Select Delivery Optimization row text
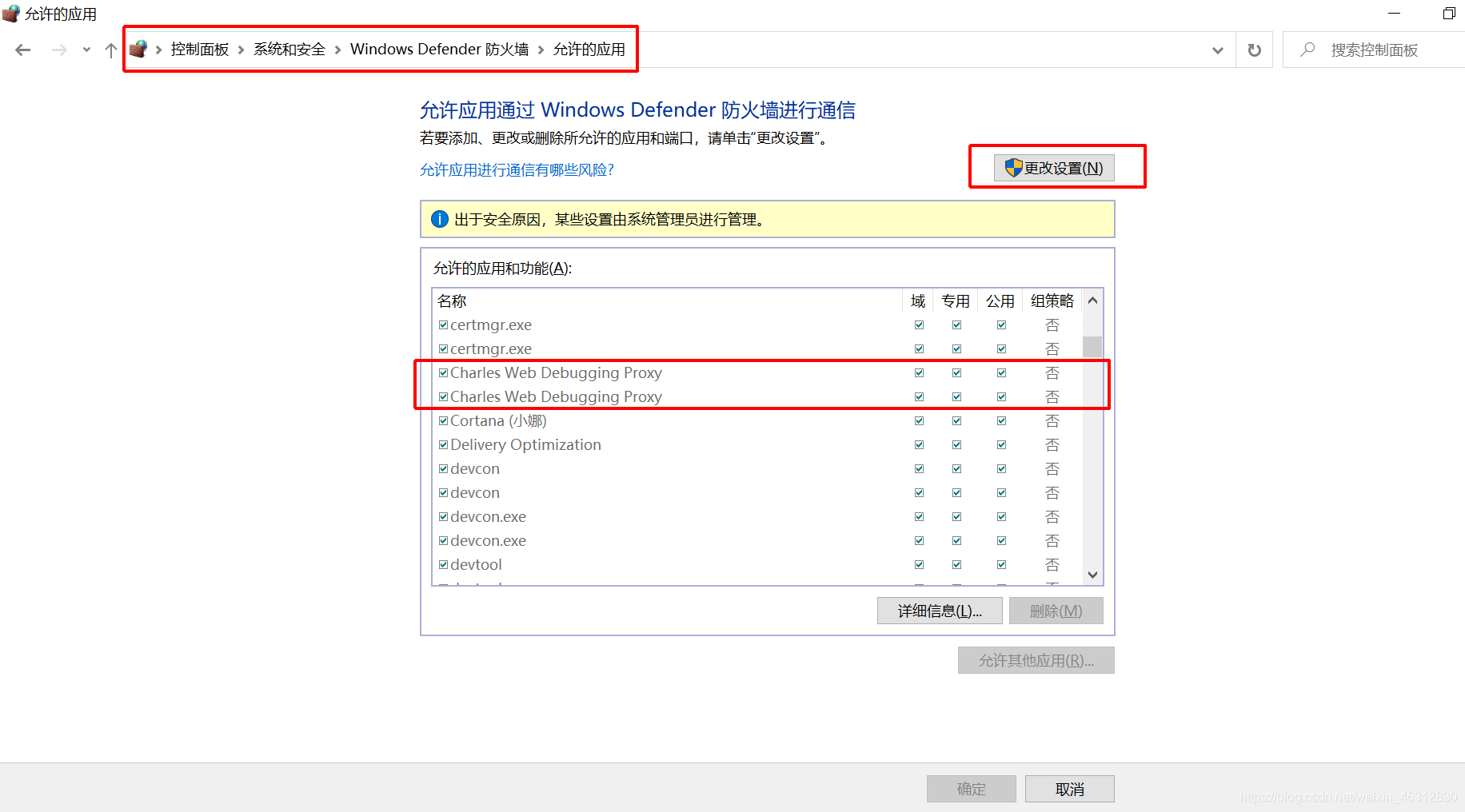Viewport: 1465px width, 812px height. coord(525,445)
